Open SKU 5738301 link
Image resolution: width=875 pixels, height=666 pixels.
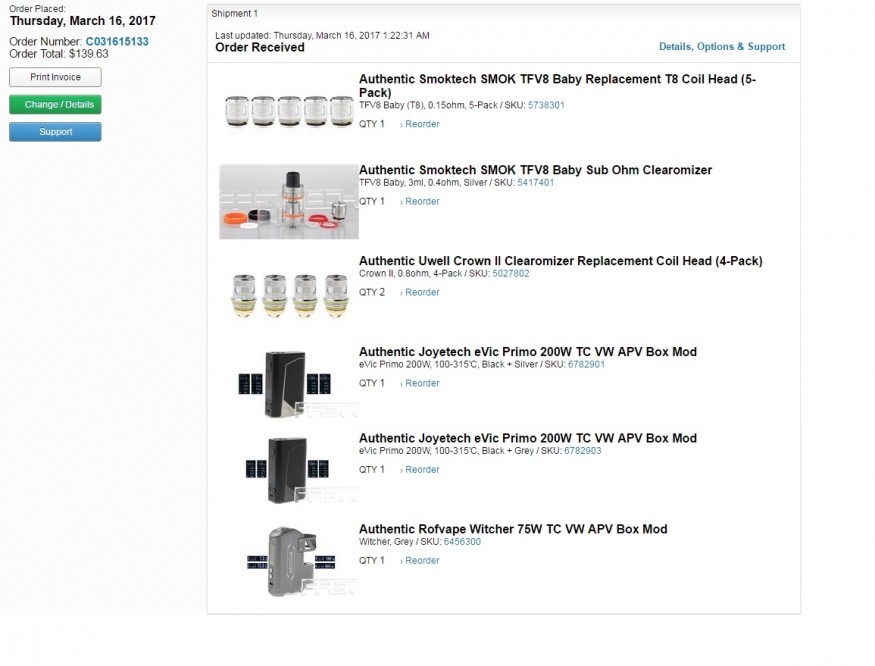(x=546, y=105)
